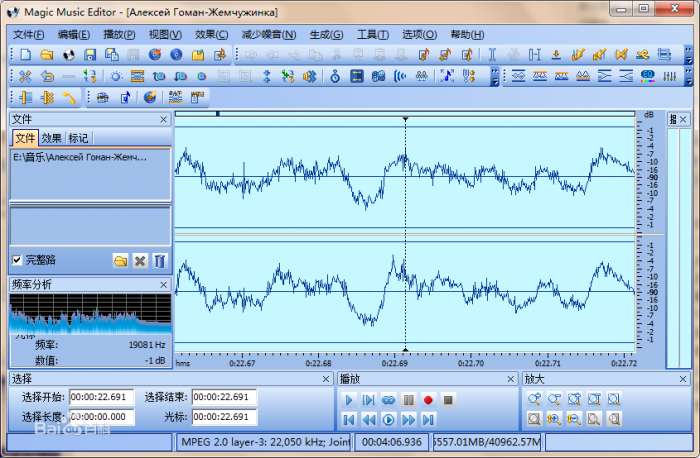This screenshot has width=700, height=458.
Task: Switch to the 效果 tab in file panel
Action: click(x=52, y=138)
